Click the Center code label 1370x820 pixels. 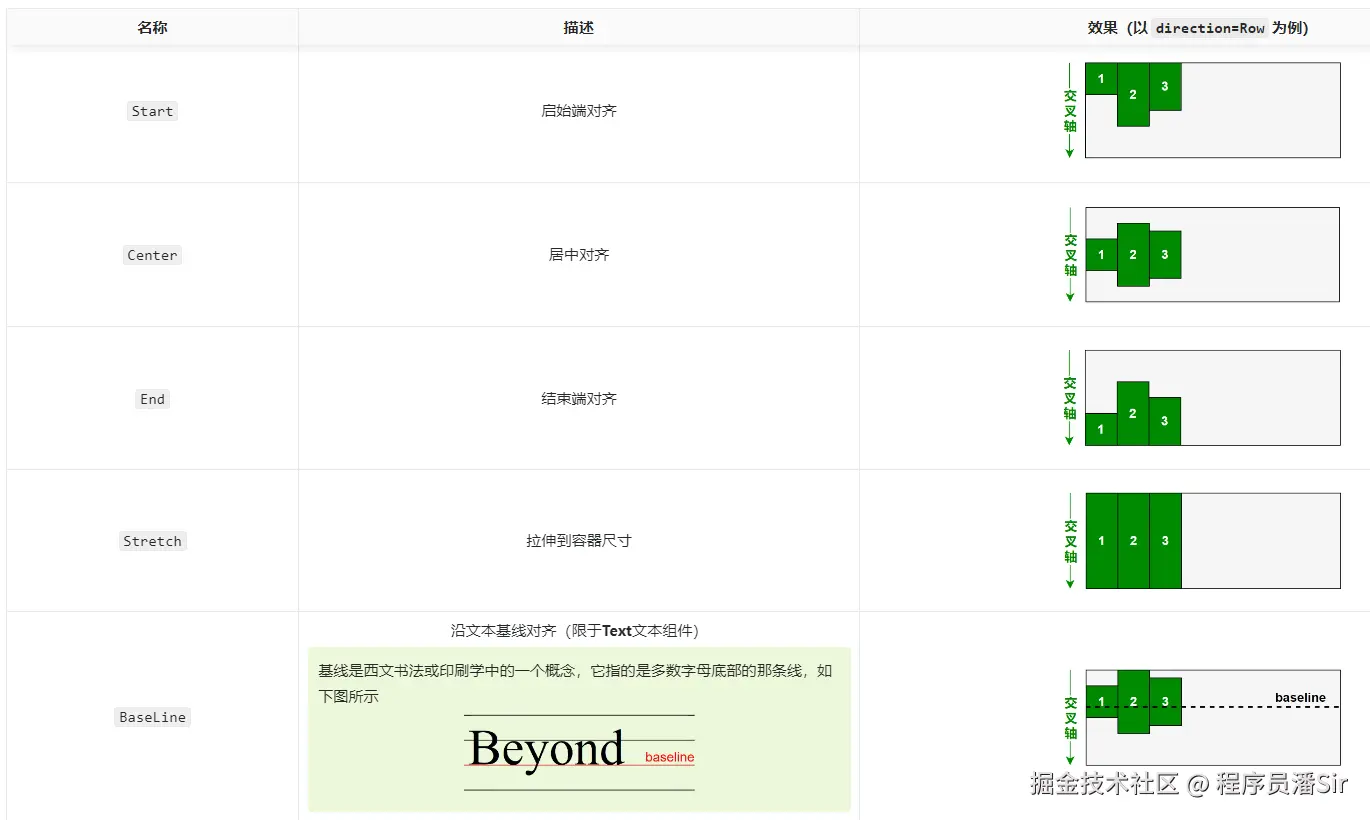152,255
